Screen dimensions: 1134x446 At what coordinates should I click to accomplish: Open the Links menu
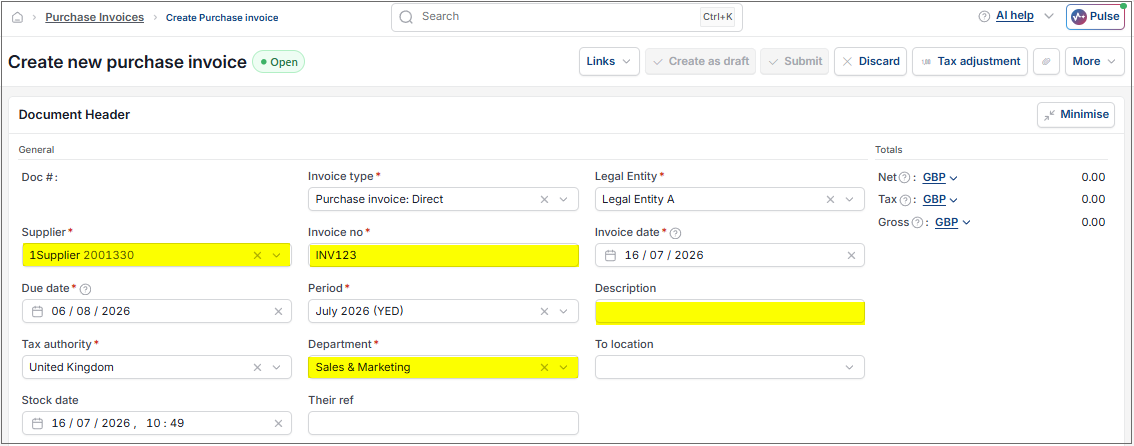(x=609, y=61)
